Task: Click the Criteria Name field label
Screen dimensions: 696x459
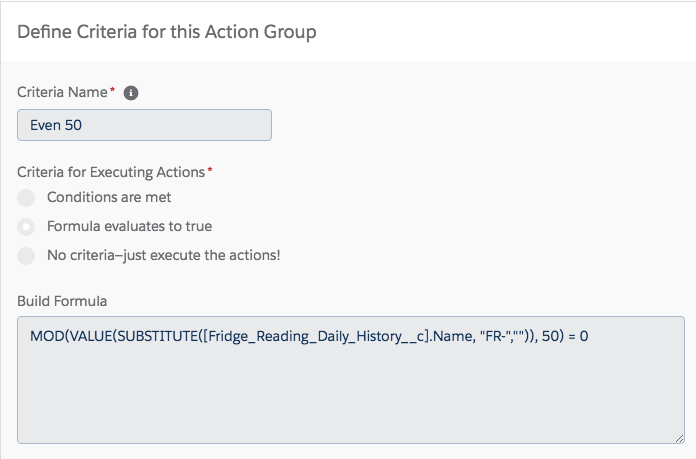Action: click(x=62, y=92)
